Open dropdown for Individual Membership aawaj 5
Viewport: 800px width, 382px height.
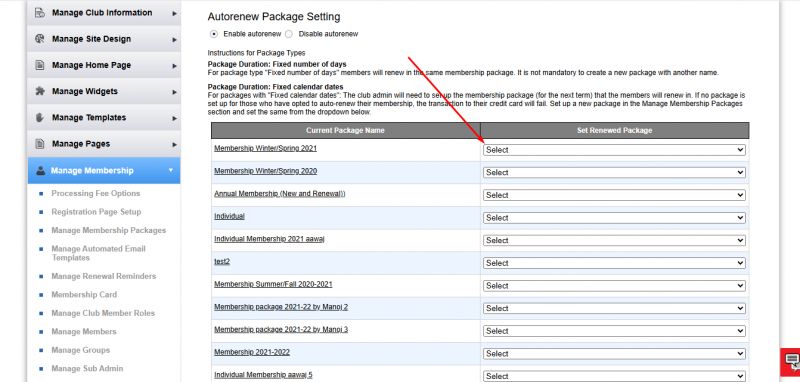614,376
